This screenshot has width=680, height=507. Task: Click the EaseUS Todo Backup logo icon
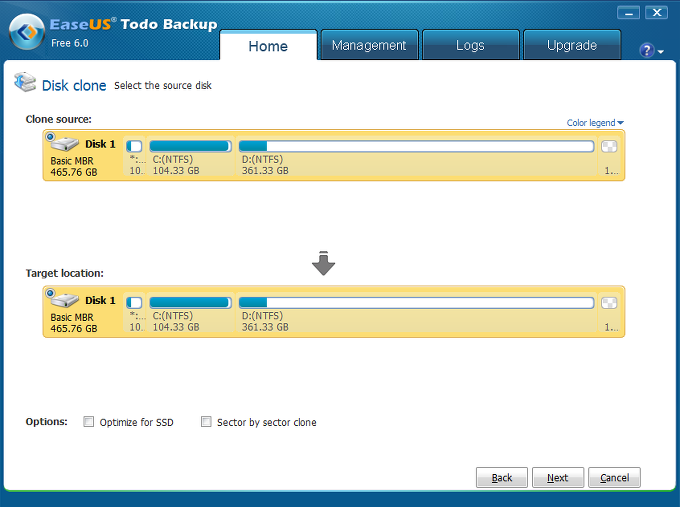tap(26, 32)
